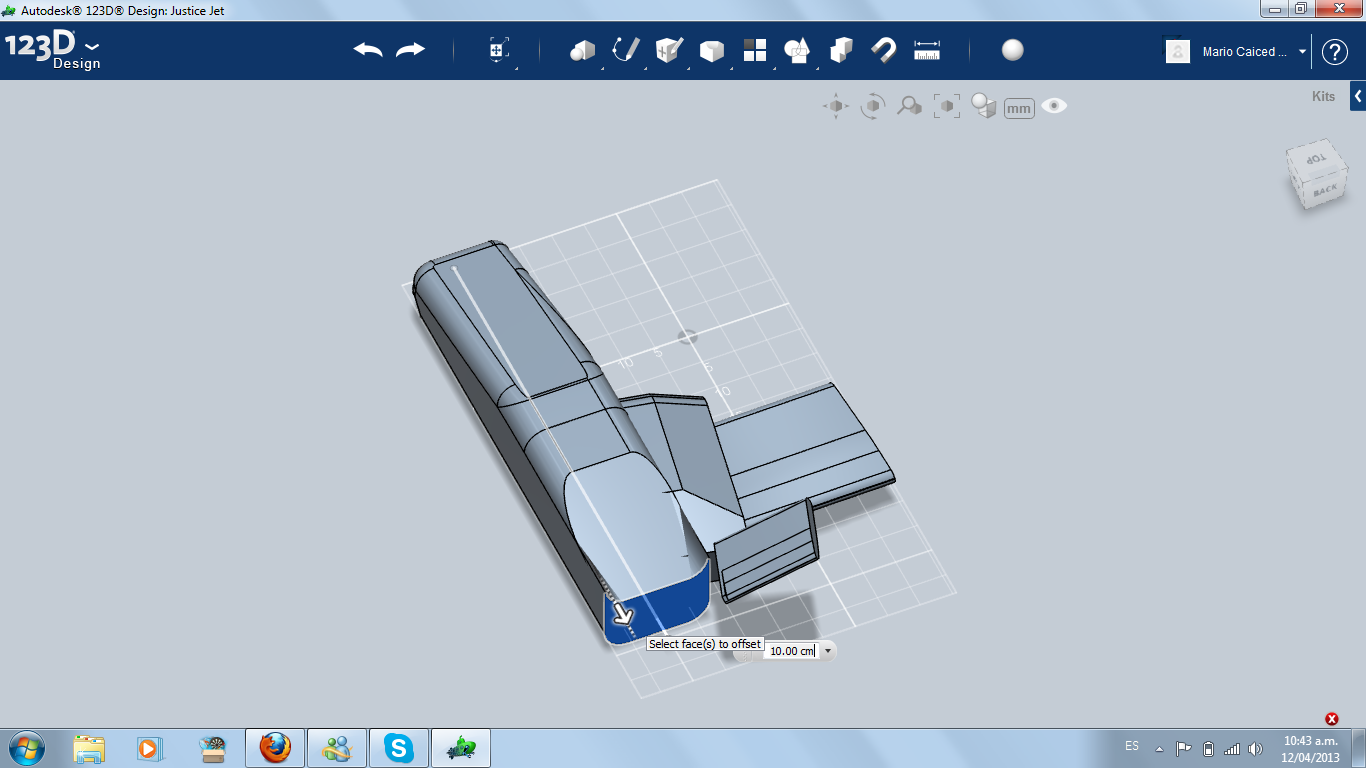This screenshot has height=768, width=1366.
Task: Show hidden system tray icons arrow
Action: tap(1159, 749)
